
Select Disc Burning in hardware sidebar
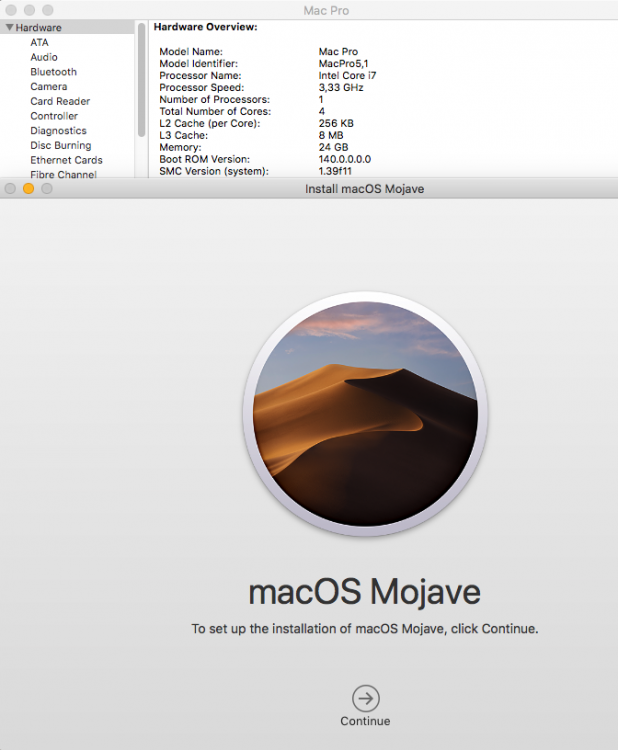coord(60,145)
